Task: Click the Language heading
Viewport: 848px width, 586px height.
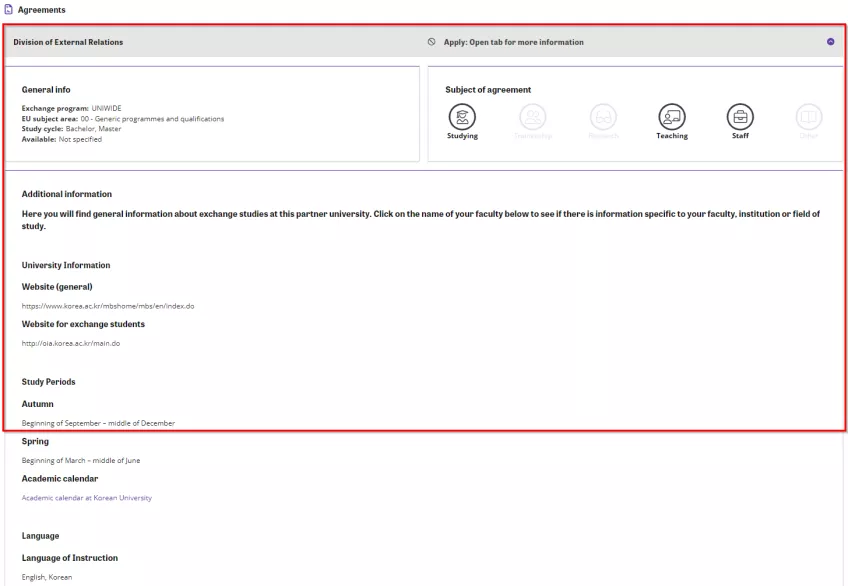Action: pyautogui.click(x=41, y=536)
